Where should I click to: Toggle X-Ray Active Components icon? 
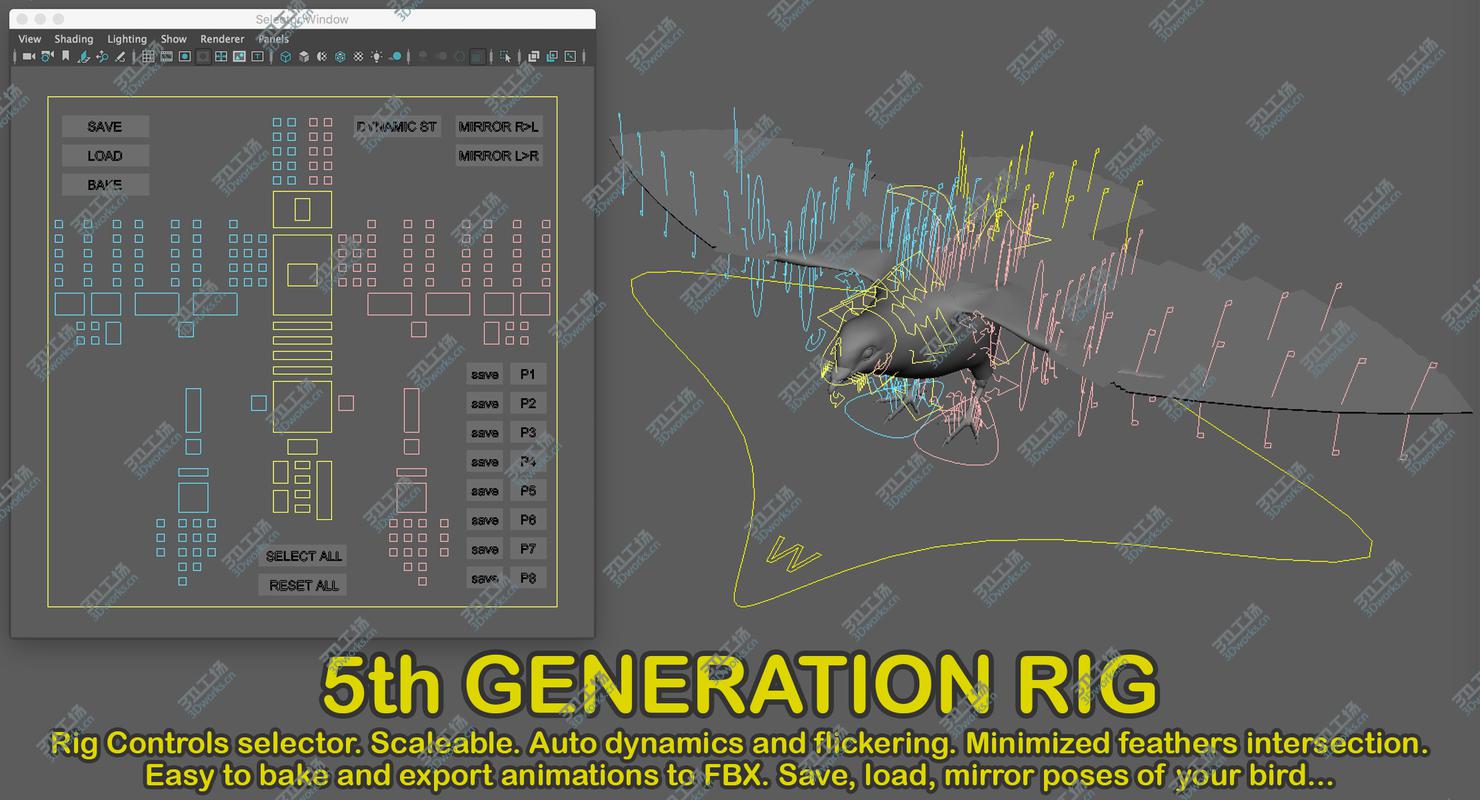point(552,57)
